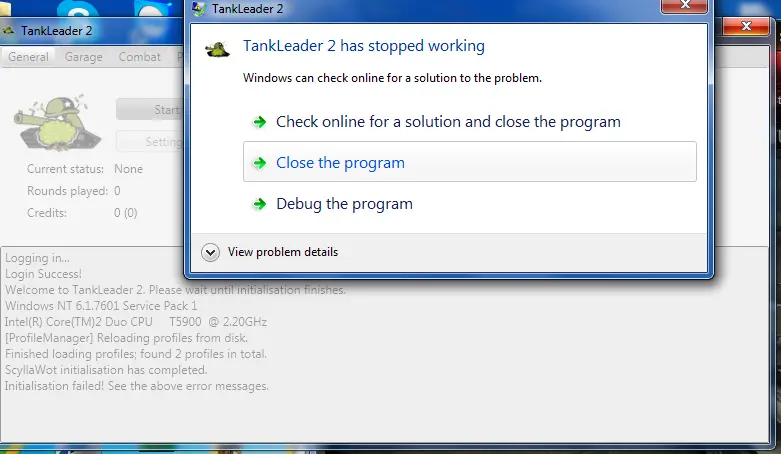Click green arrow next to Close the program

[260, 163]
